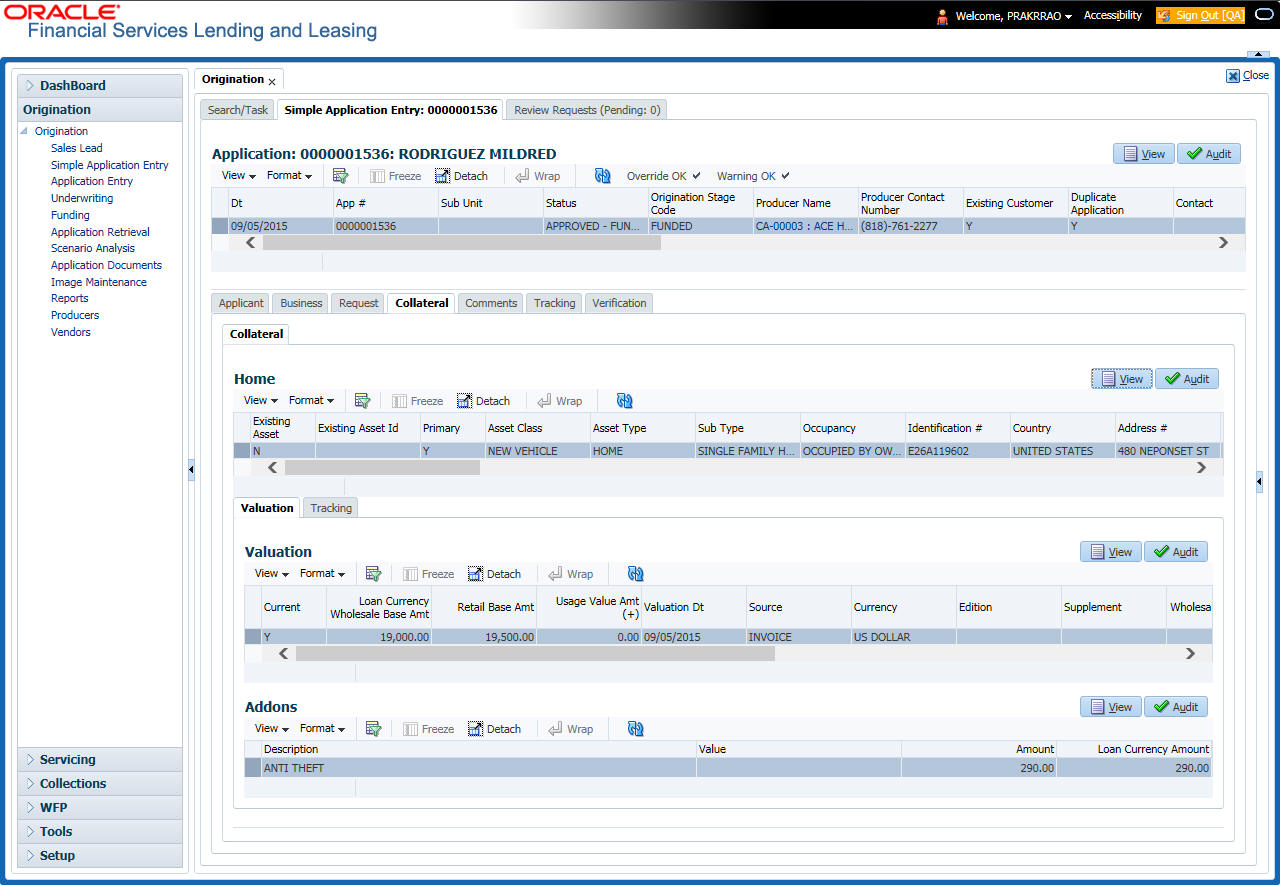Open View menu in Valuation toolbar
The image size is (1280, 885).
point(271,574)
